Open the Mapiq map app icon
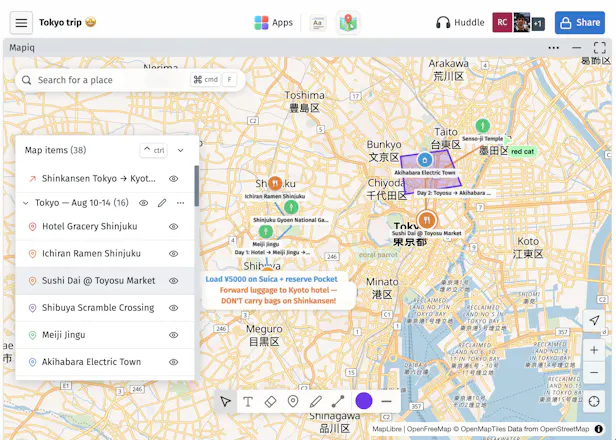616x440 pixels. tap(348, 23)
